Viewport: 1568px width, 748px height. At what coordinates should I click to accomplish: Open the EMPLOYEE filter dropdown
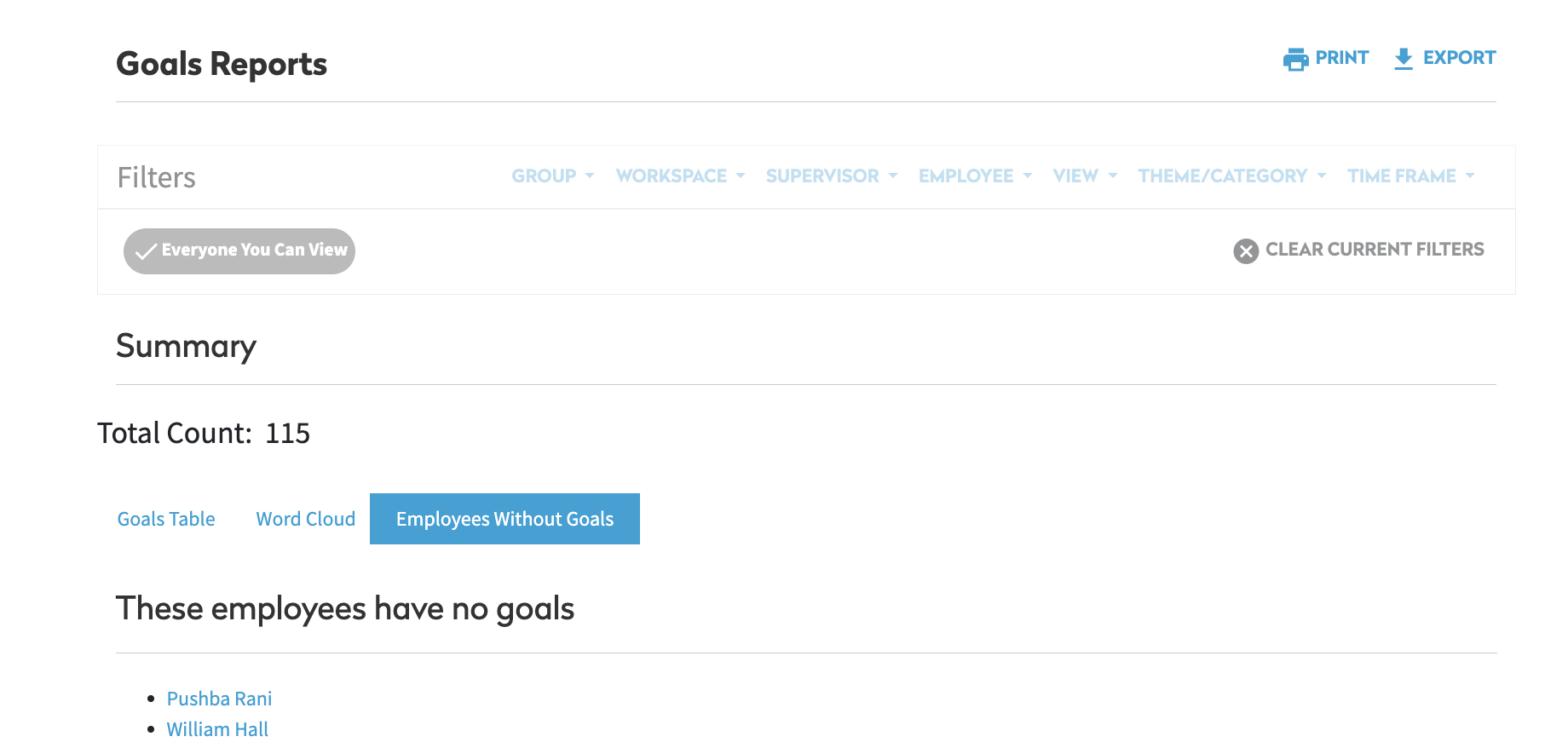coord(976,175)
